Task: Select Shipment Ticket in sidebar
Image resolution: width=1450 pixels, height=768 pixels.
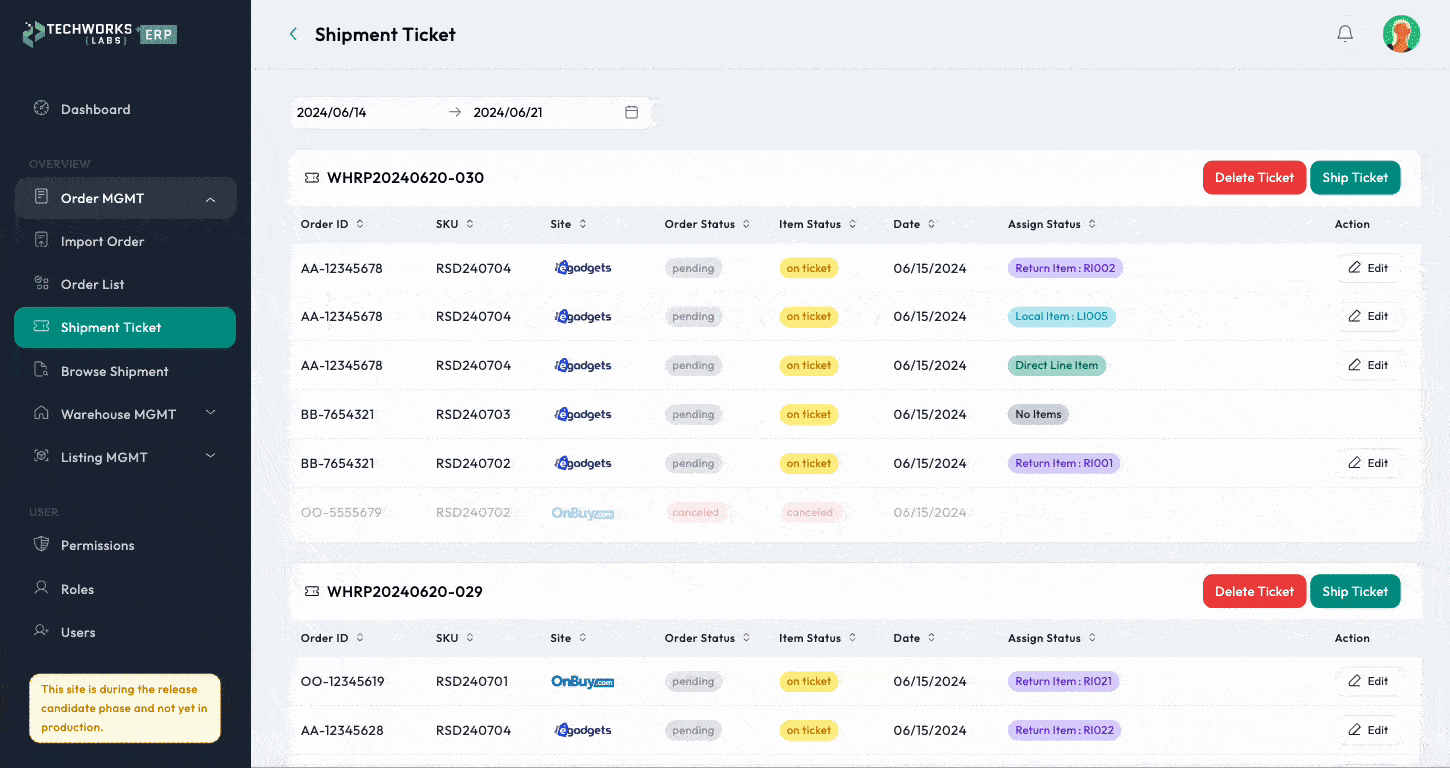Action: [125, 327]
